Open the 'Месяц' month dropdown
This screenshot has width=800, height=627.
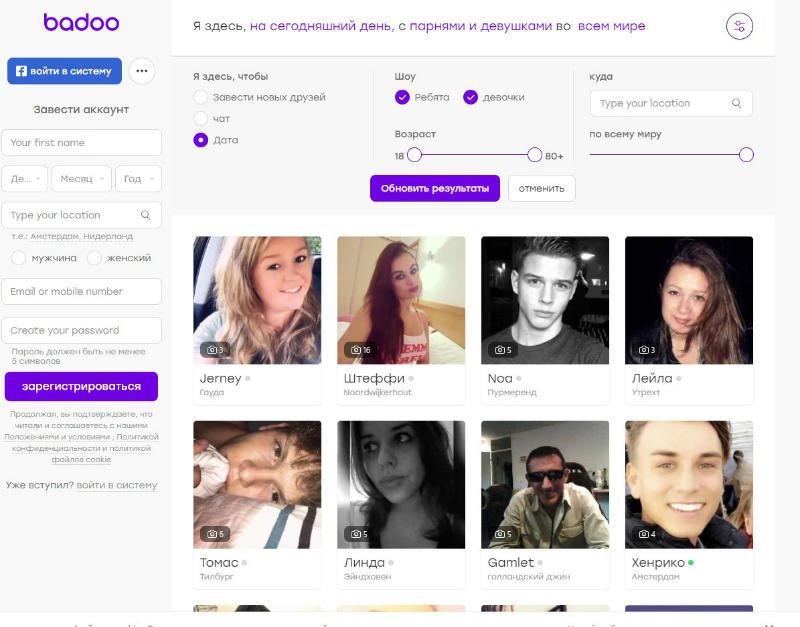coord(81,179)
